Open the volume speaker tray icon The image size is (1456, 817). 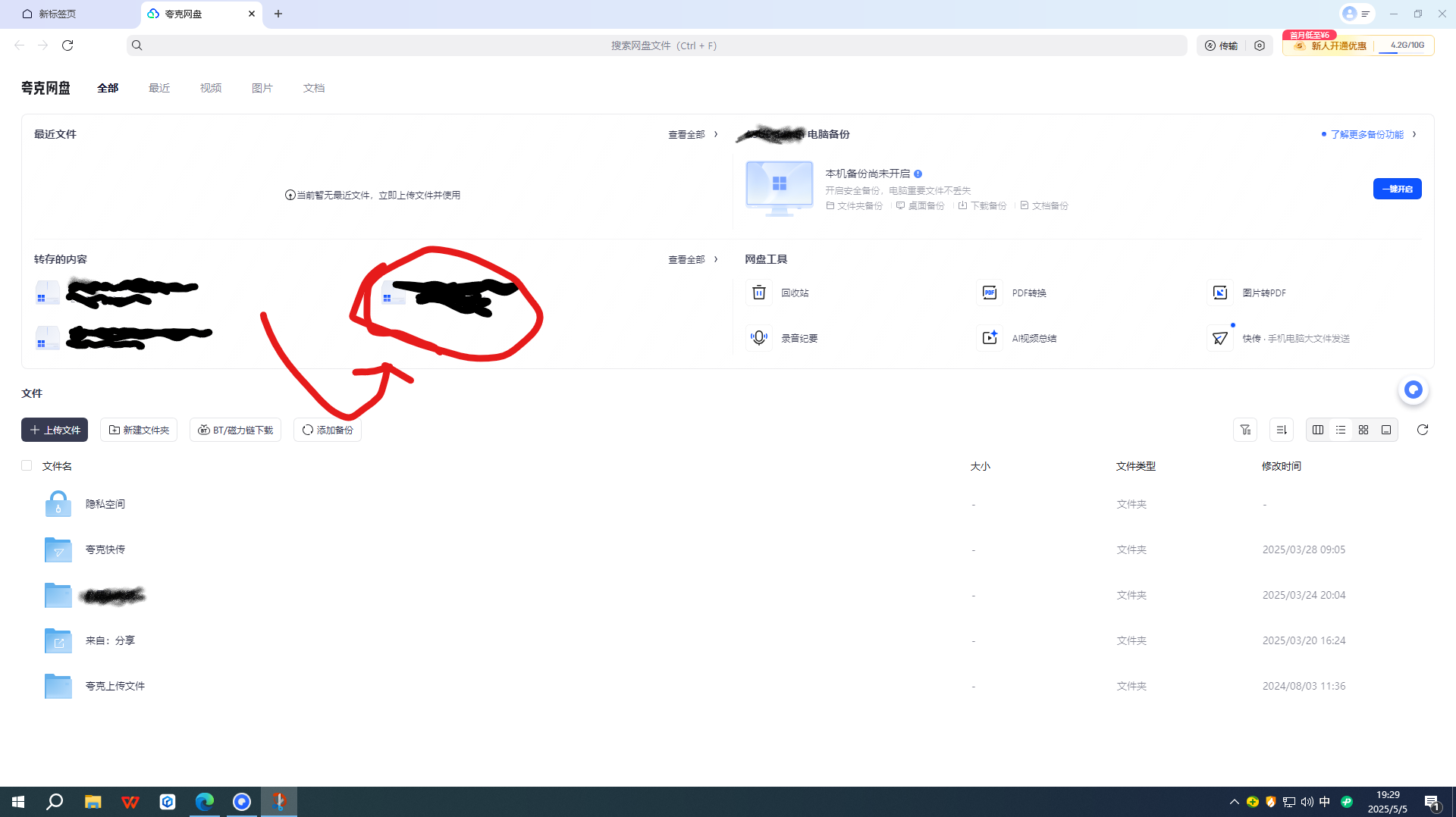1307,802
